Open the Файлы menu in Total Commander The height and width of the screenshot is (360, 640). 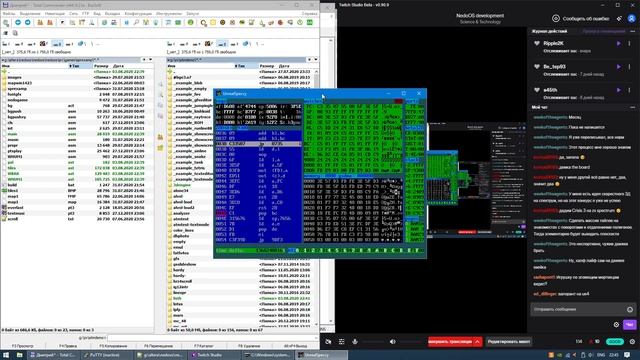tap(9, 13)
